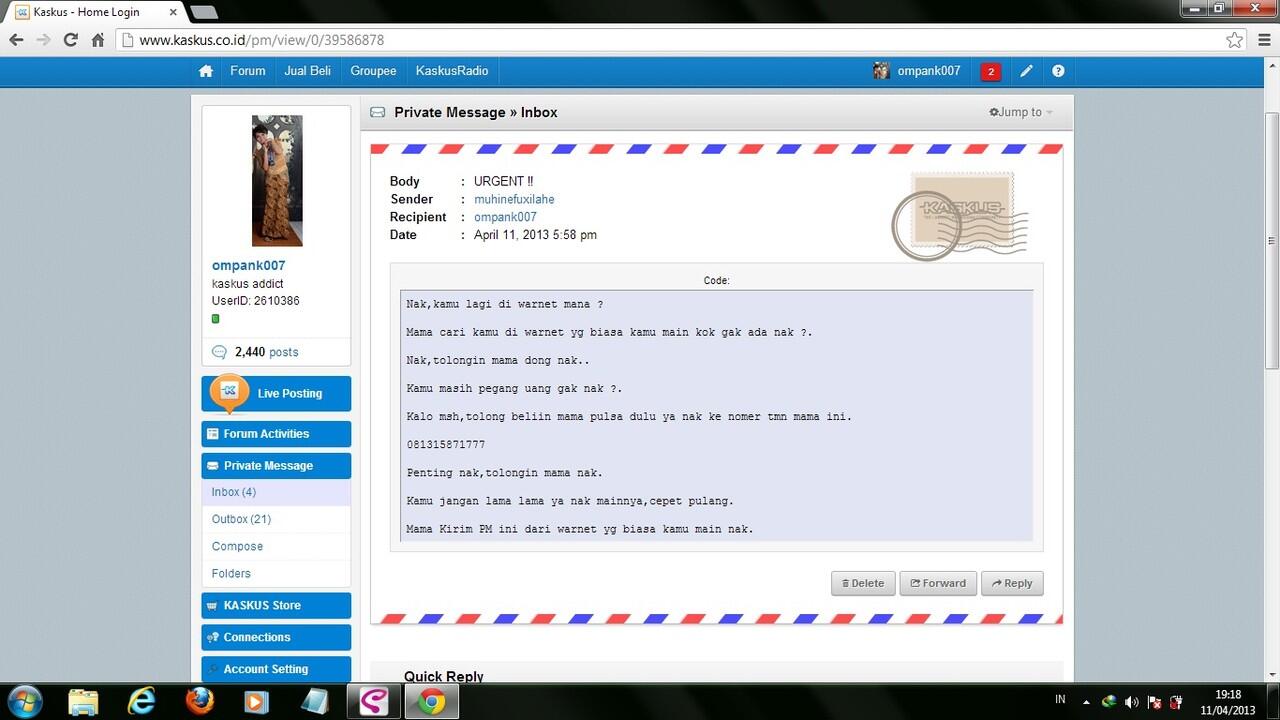Viewport: 1280px width, 720px height.
Task: Click ompank007 name in top navbar
Action: pos(928,71)
